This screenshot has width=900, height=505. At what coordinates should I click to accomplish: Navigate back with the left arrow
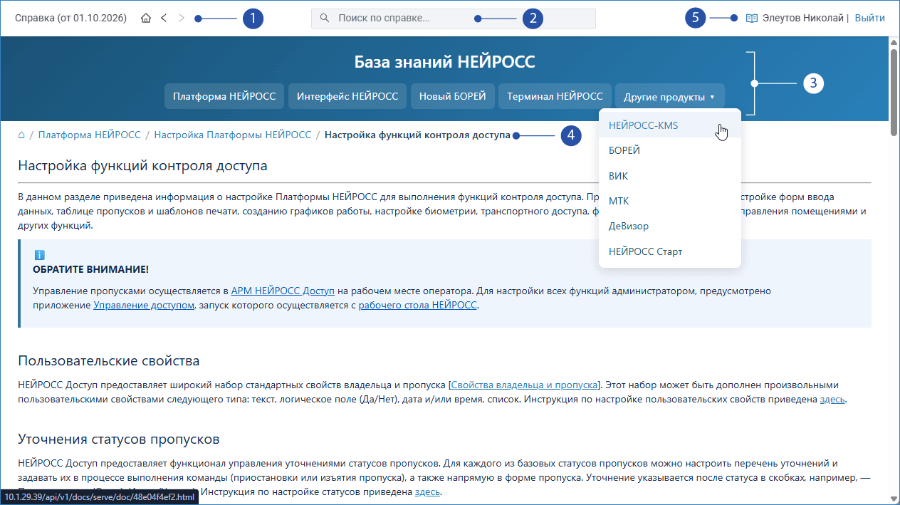tap(164, 18)
